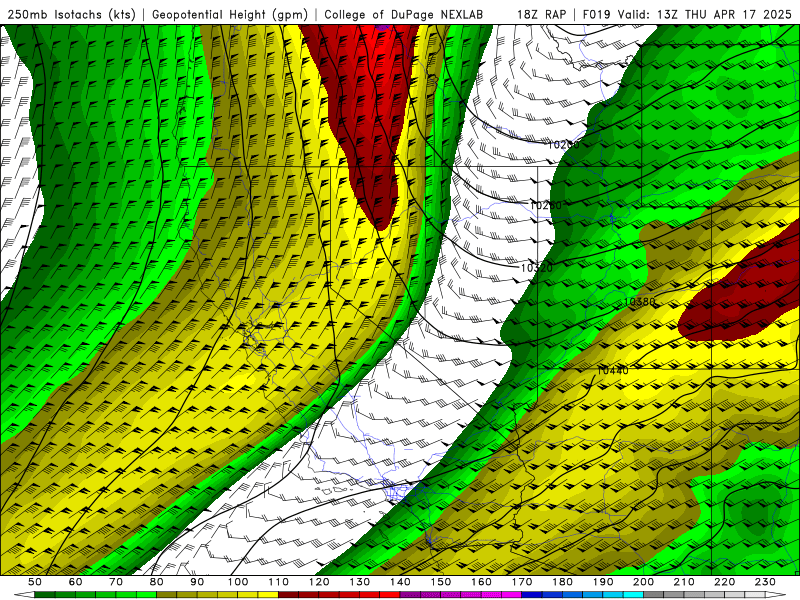Screen dimensions: 800x600
Task: Click the 110 knot legend value
Action: tap(279, 582)
